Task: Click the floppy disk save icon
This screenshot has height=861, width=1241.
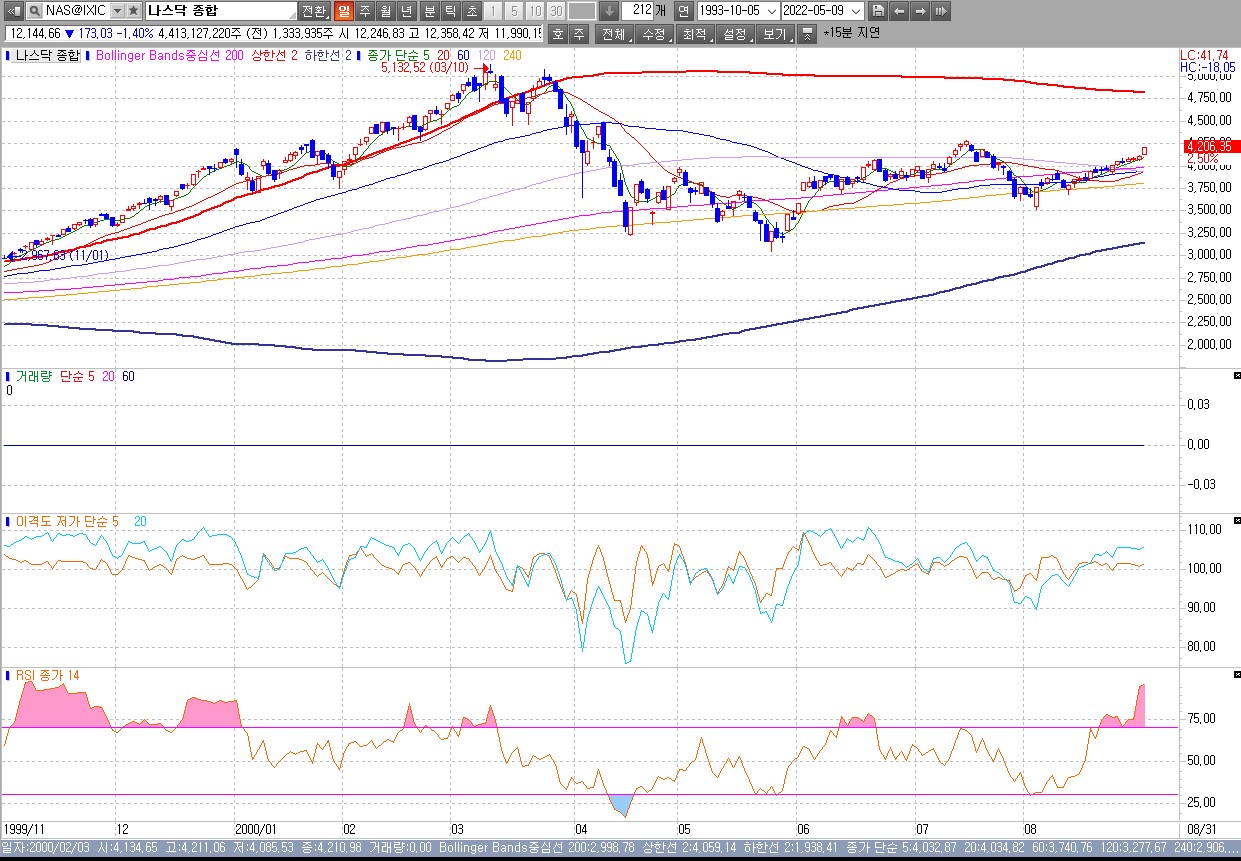Action: 878,11
